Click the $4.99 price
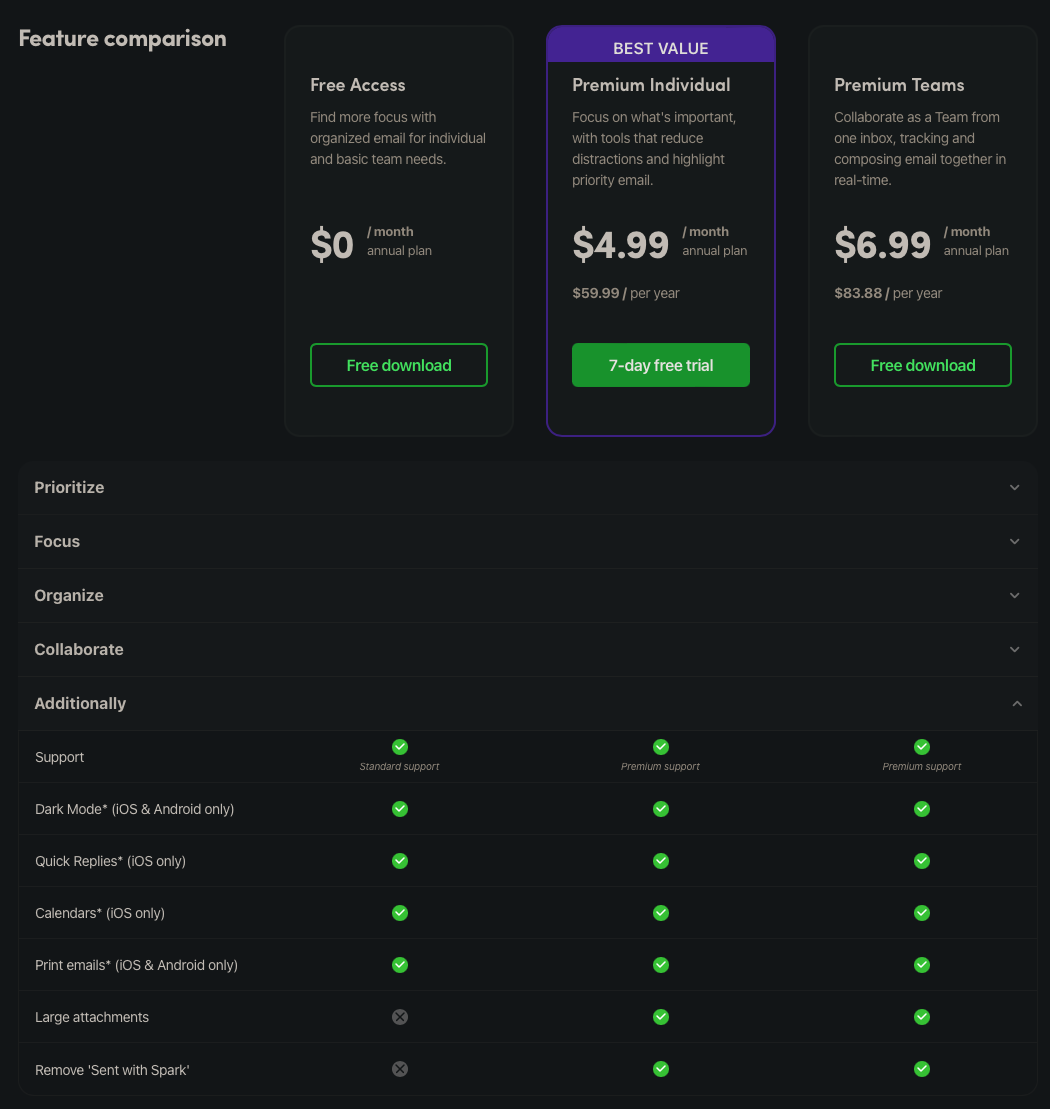The image size is (1050, 1109). point(620,245)
